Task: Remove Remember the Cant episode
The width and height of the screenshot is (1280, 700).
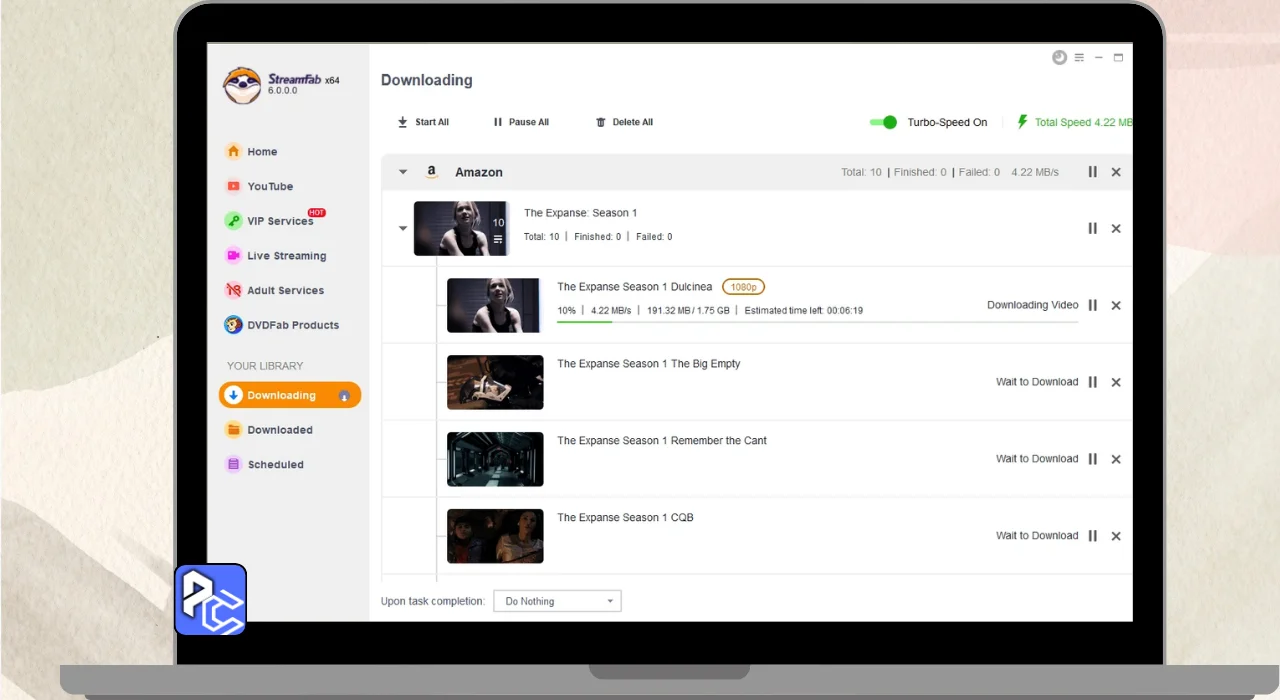Action: click(x=1116, y=459)
